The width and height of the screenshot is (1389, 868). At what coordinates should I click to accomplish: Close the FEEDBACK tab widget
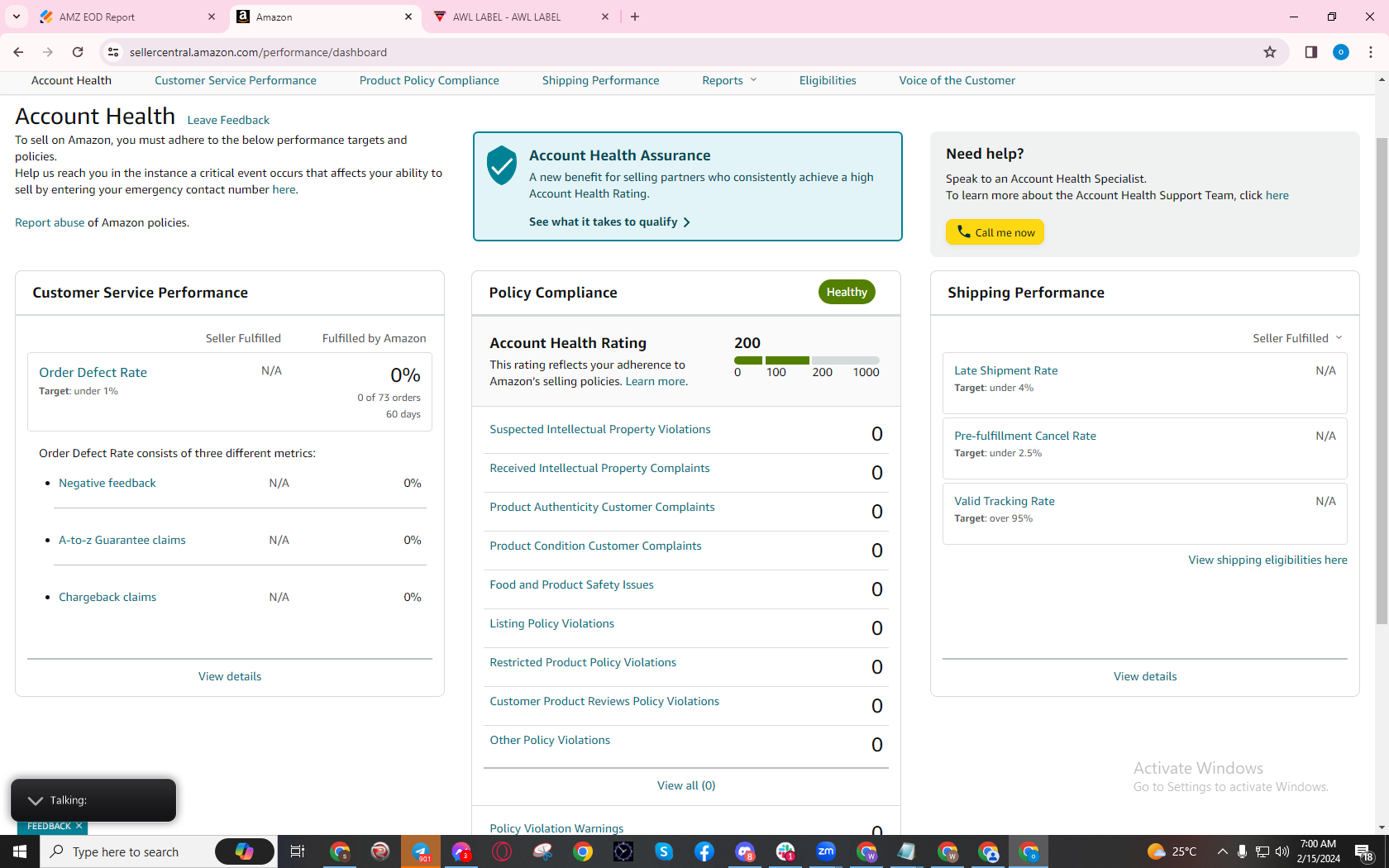(79, 826)
